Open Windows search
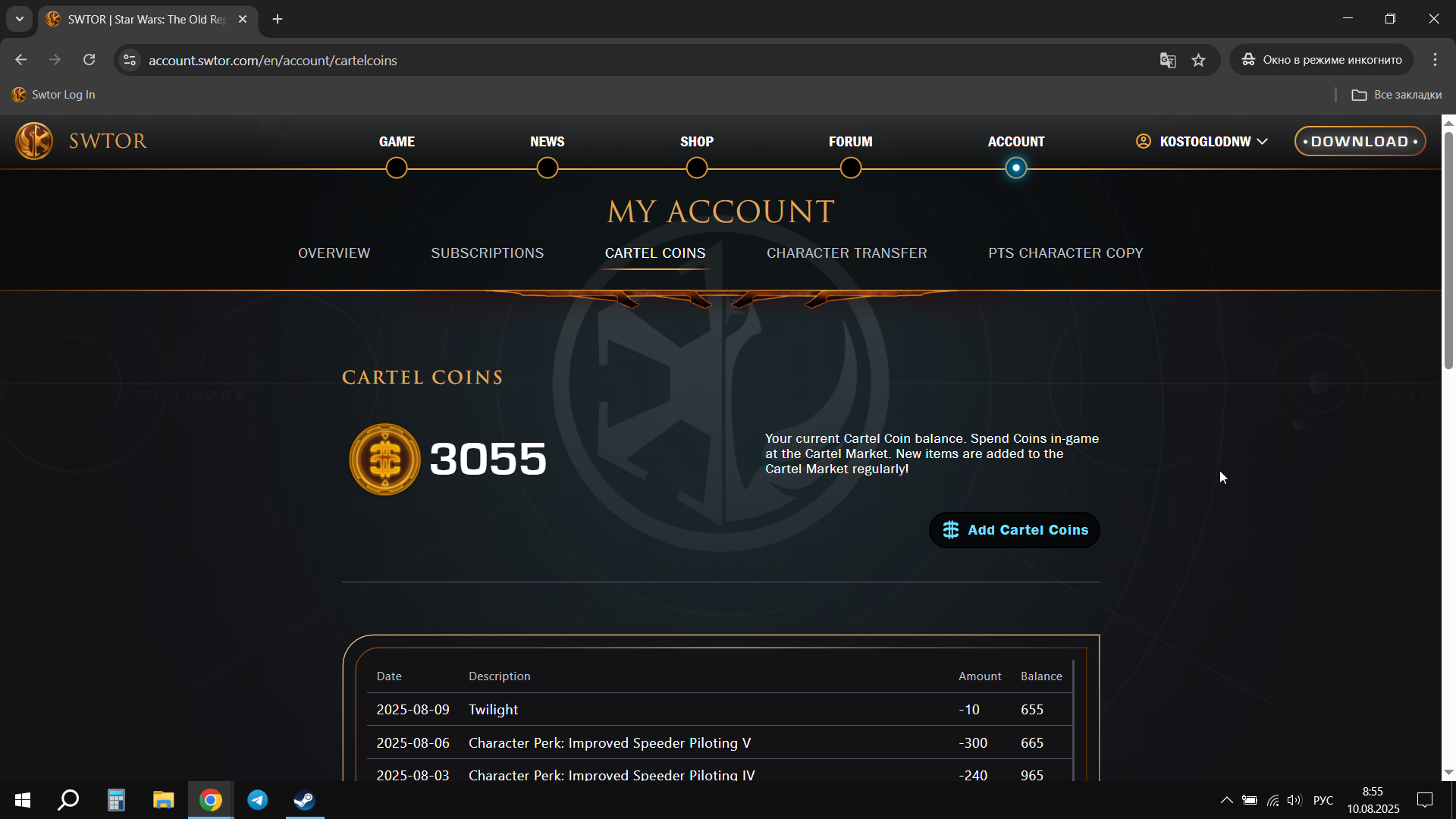 click(x=68, y=800)
